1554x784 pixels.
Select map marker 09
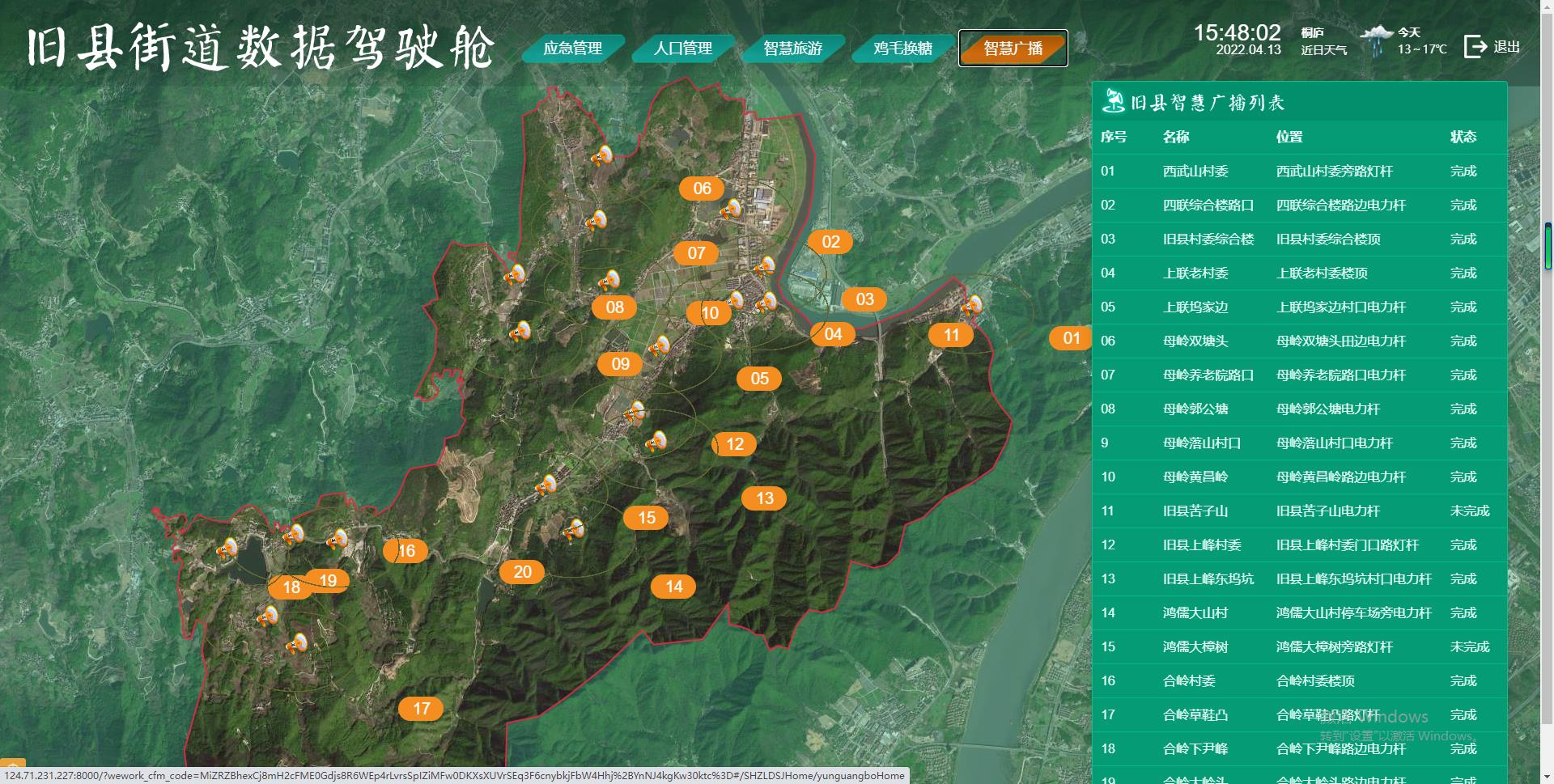tap(620, 364)
